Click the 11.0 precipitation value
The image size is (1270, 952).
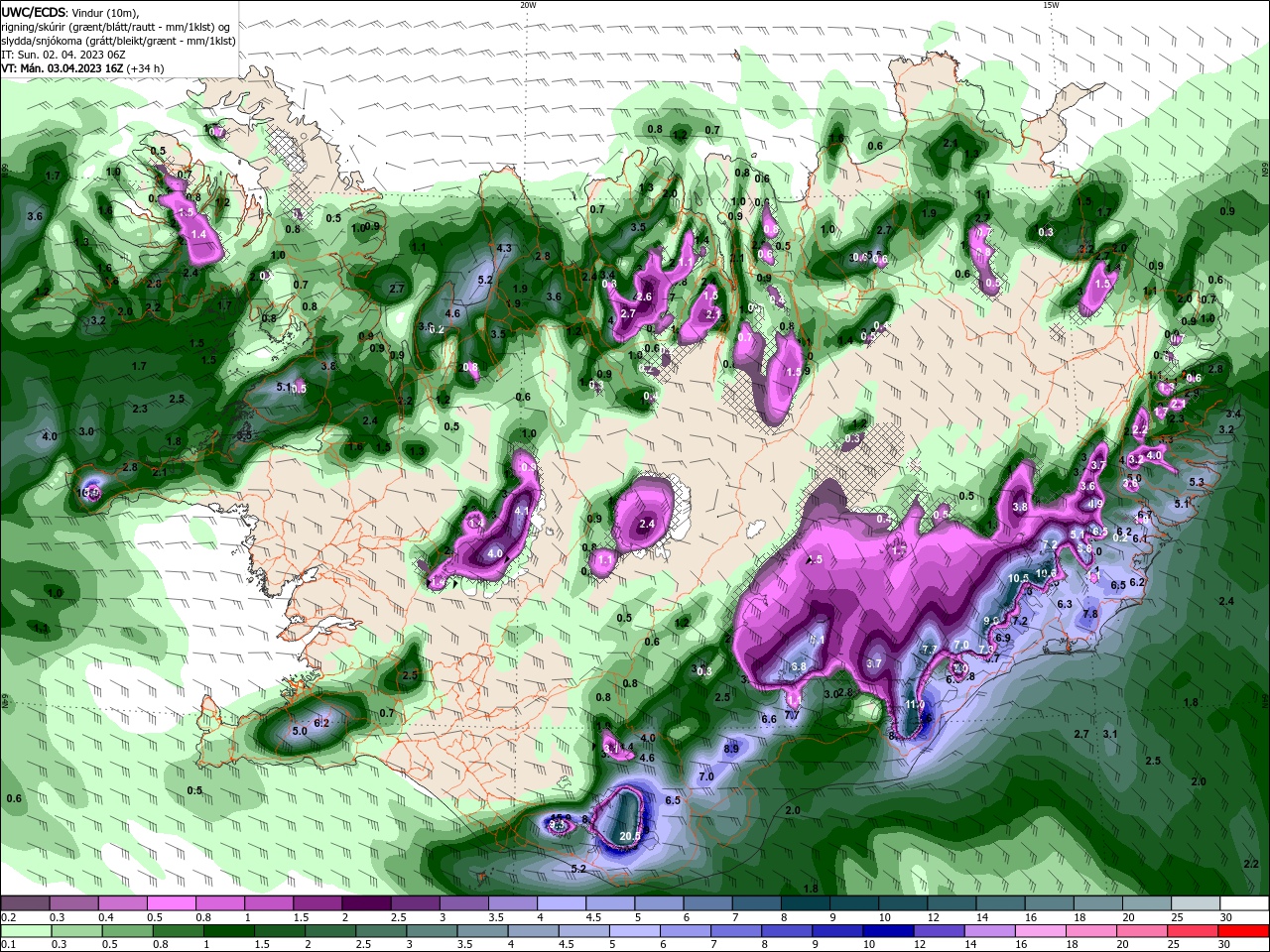click(916, 705)
